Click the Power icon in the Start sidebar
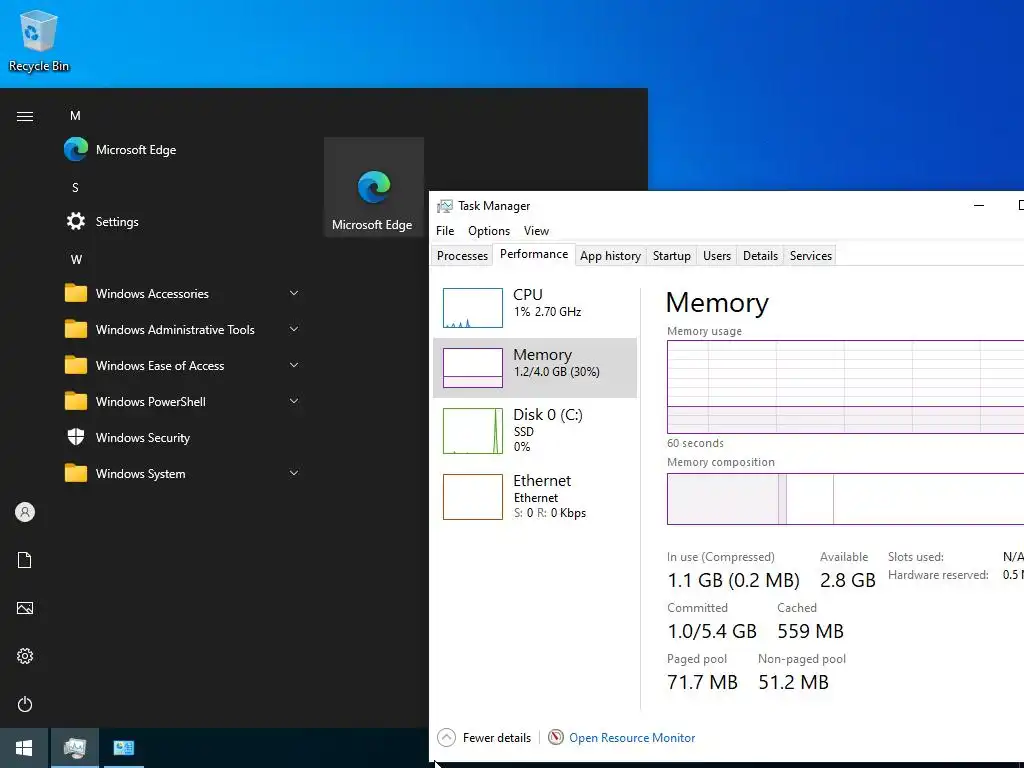The image size is (1024, 768). 25,704
